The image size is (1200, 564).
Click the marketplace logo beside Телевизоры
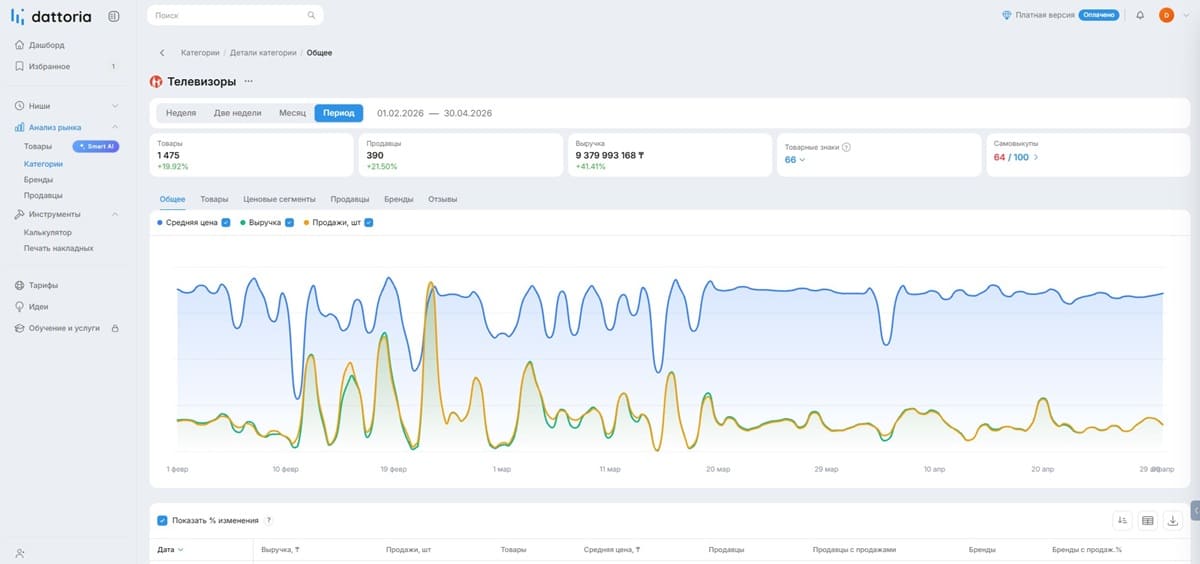(156, 82)
